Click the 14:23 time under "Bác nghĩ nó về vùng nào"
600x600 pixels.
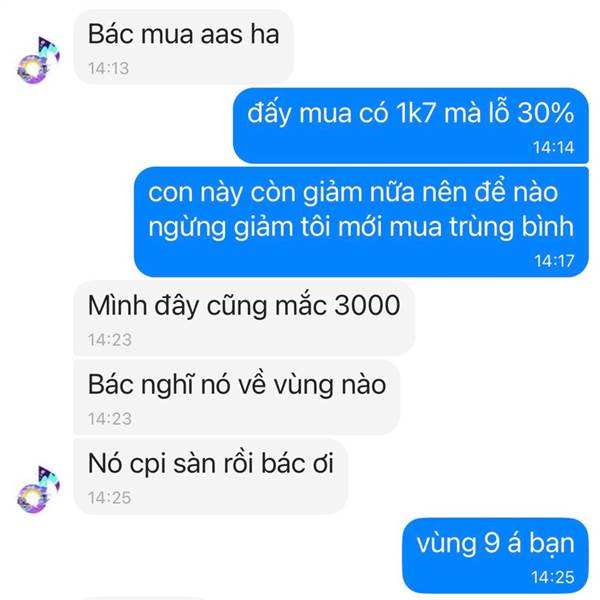pyautogui.click(x=110, y=419)
